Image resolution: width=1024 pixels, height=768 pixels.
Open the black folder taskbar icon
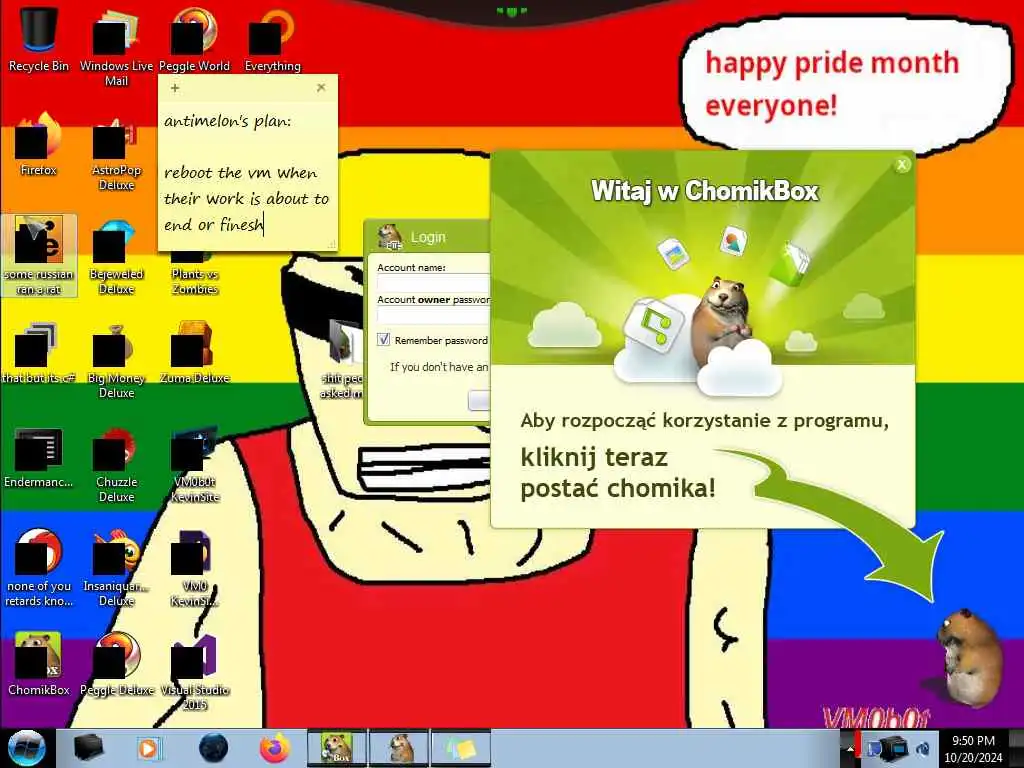point(89,748)
